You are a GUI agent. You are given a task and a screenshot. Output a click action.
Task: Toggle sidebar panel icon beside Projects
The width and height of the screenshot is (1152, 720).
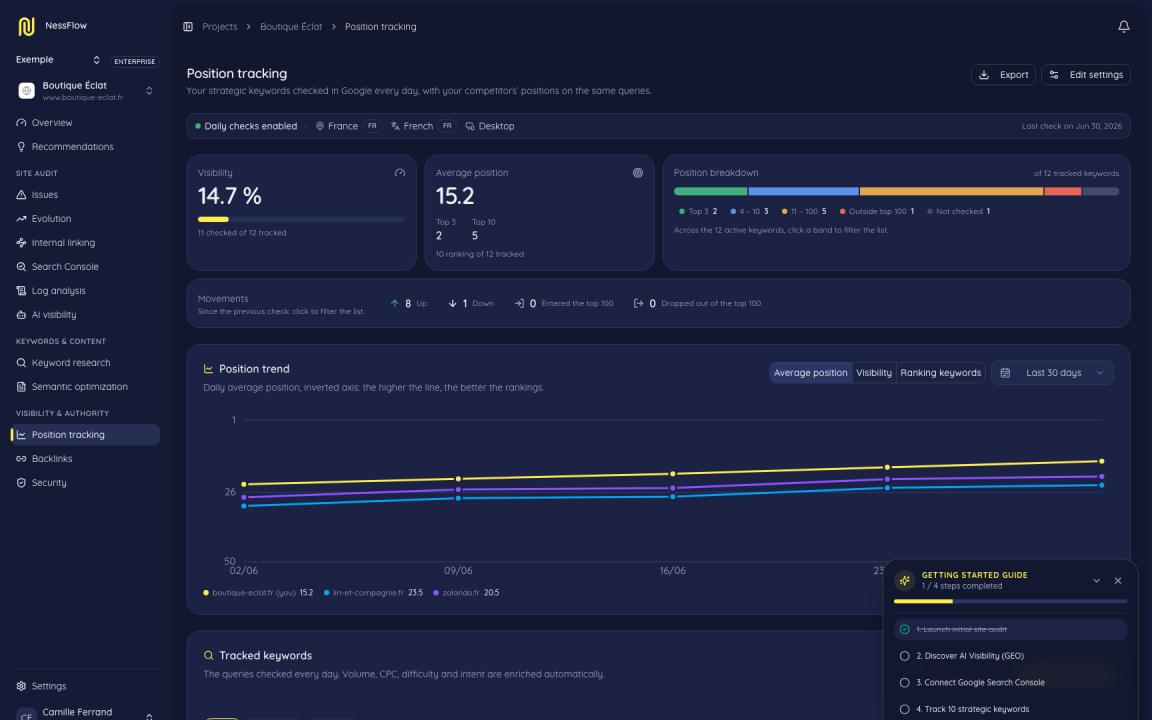click(x=188, y=26)
